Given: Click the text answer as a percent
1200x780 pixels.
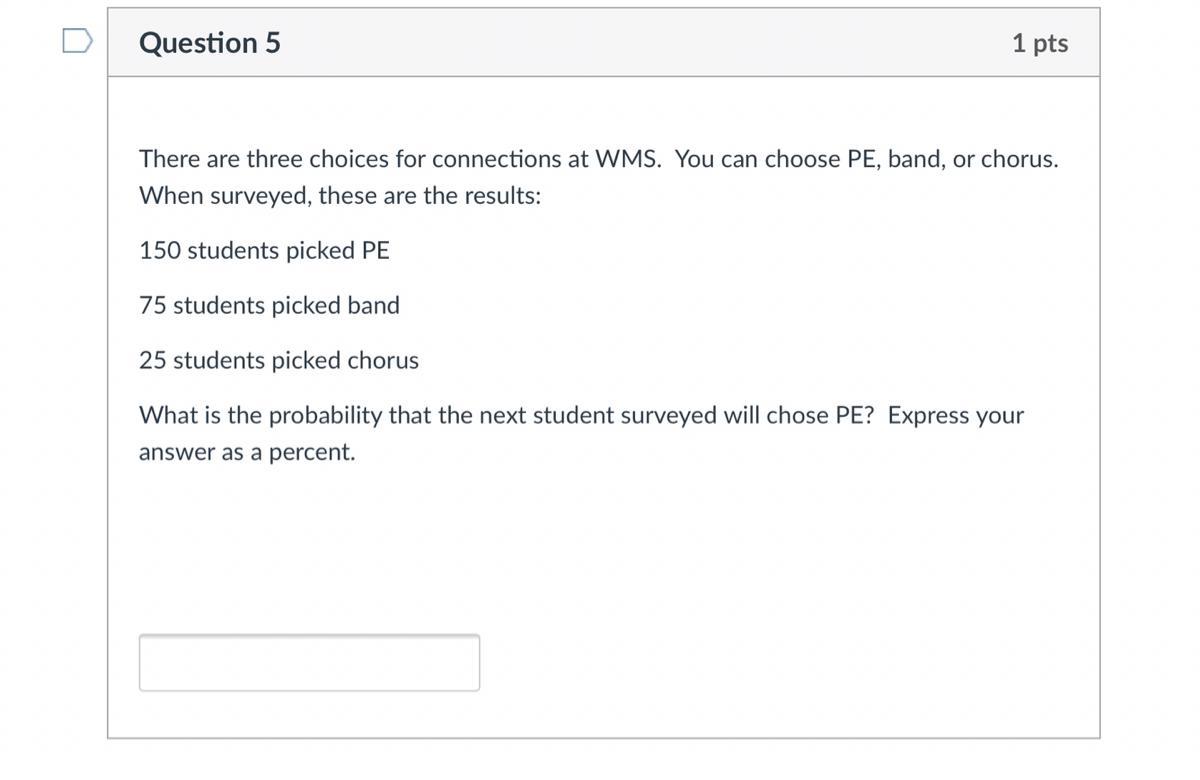Looking at the screenshot, I should (247, 452).
